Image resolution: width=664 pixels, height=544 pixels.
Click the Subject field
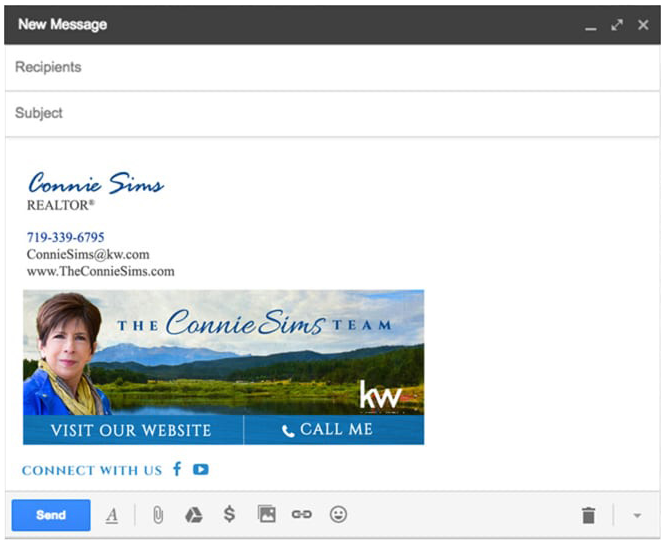tap(330, 113)
